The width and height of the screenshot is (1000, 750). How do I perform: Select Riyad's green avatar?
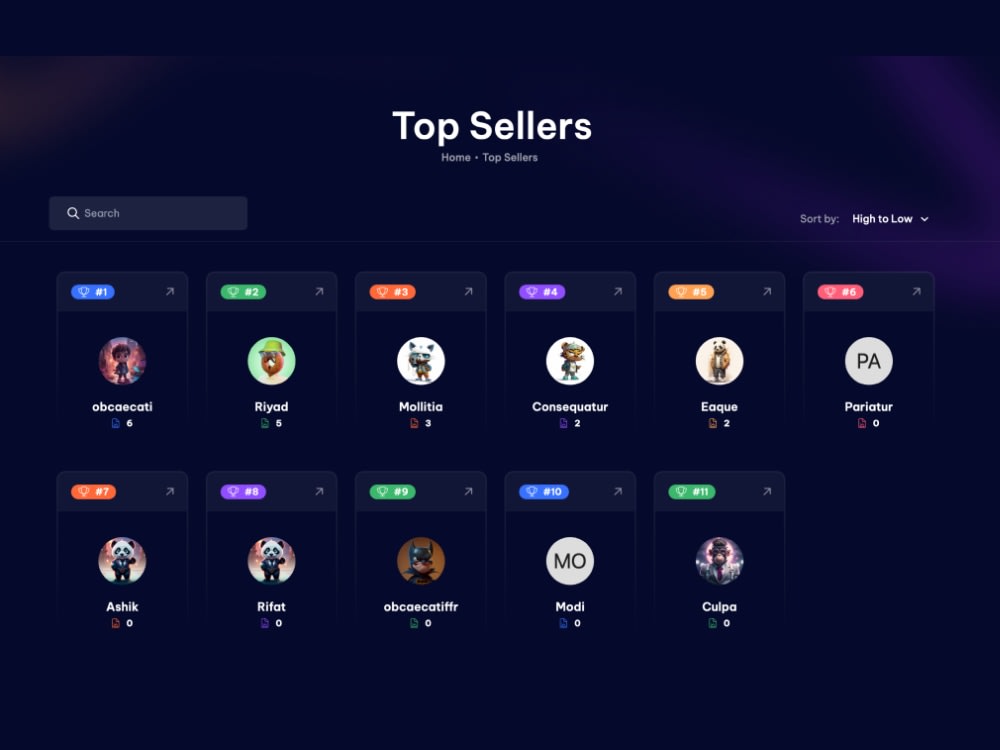[272, 361]
